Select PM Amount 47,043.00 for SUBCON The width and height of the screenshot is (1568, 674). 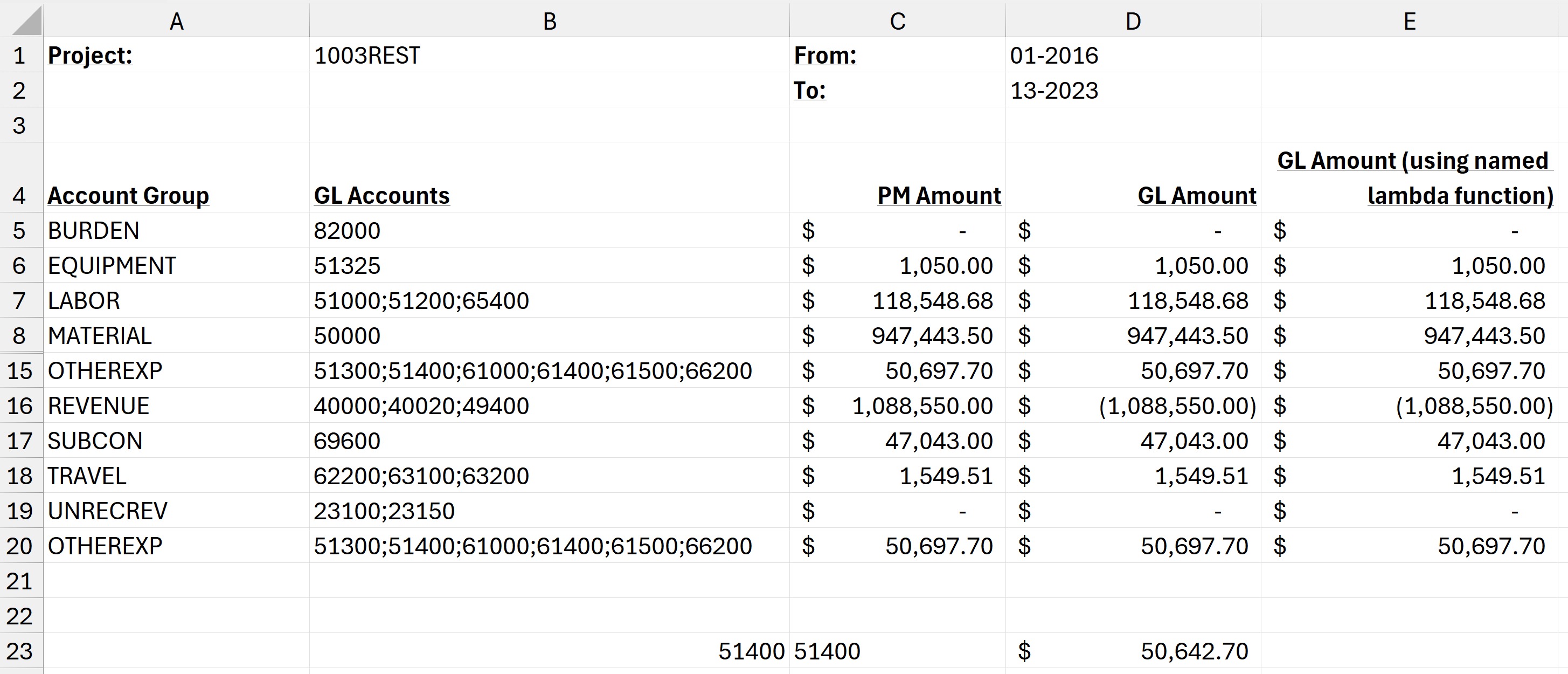[x=898, y=440]
